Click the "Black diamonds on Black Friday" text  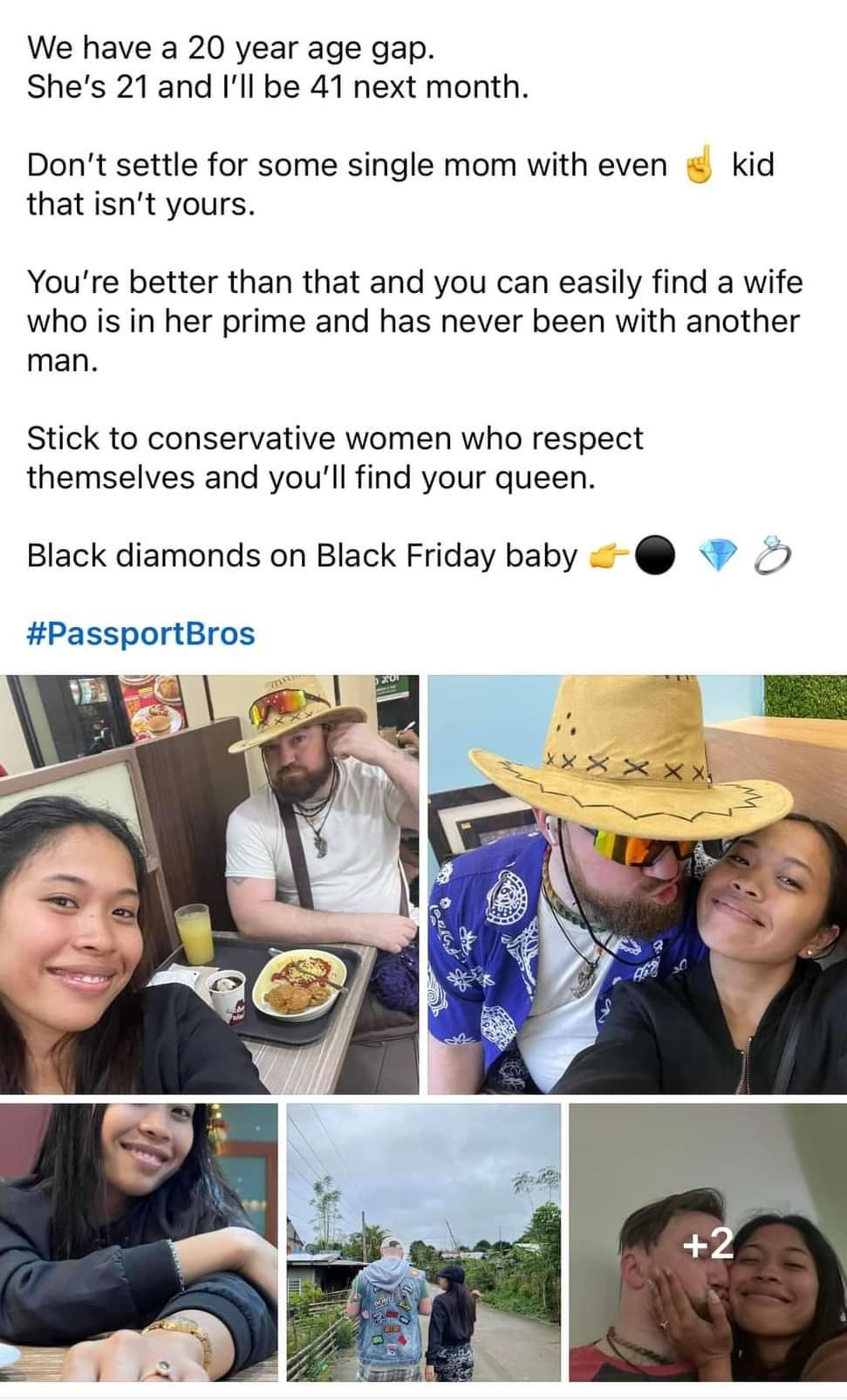tap(302, 556)
